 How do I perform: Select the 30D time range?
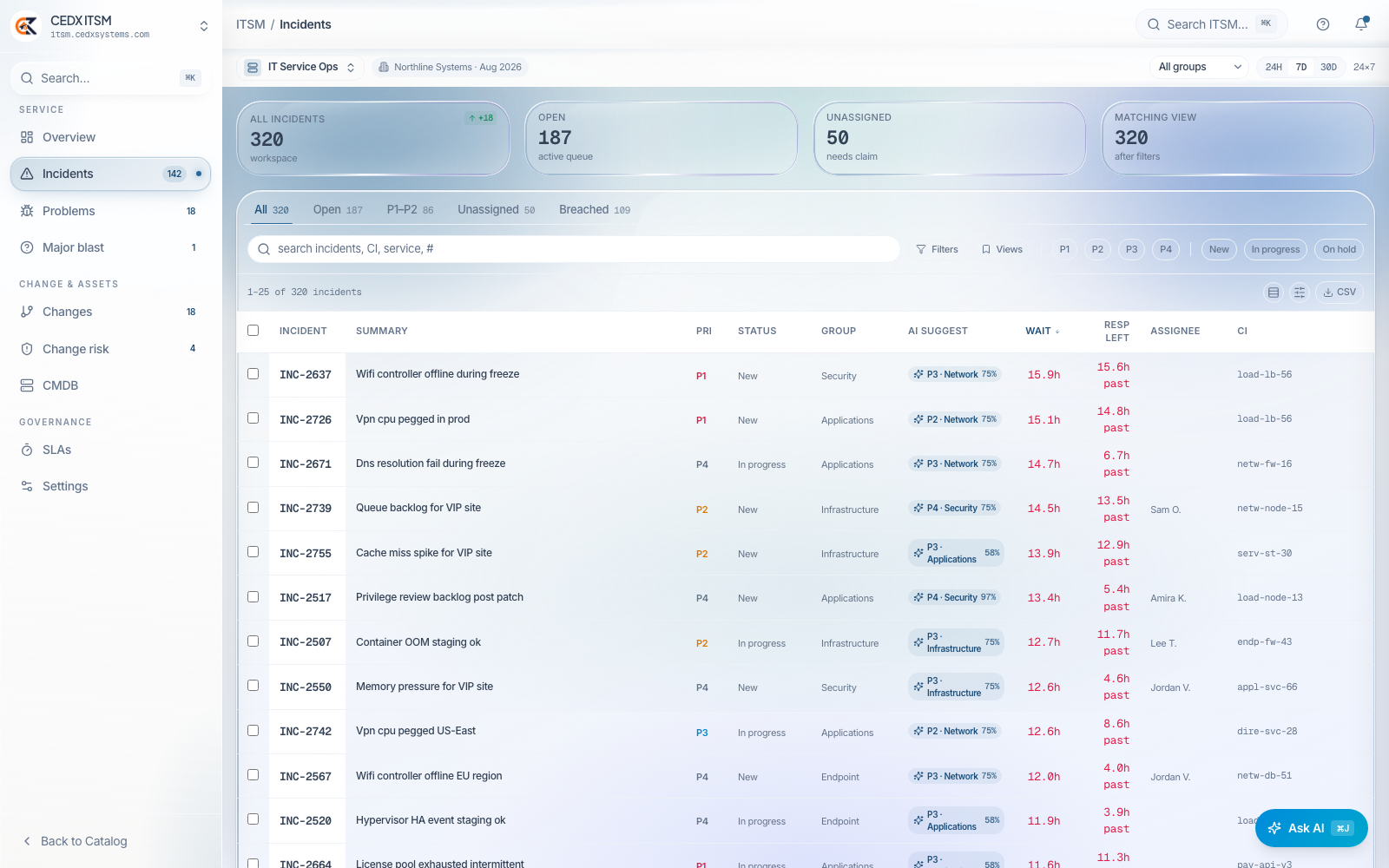(x=1328, y=67)
